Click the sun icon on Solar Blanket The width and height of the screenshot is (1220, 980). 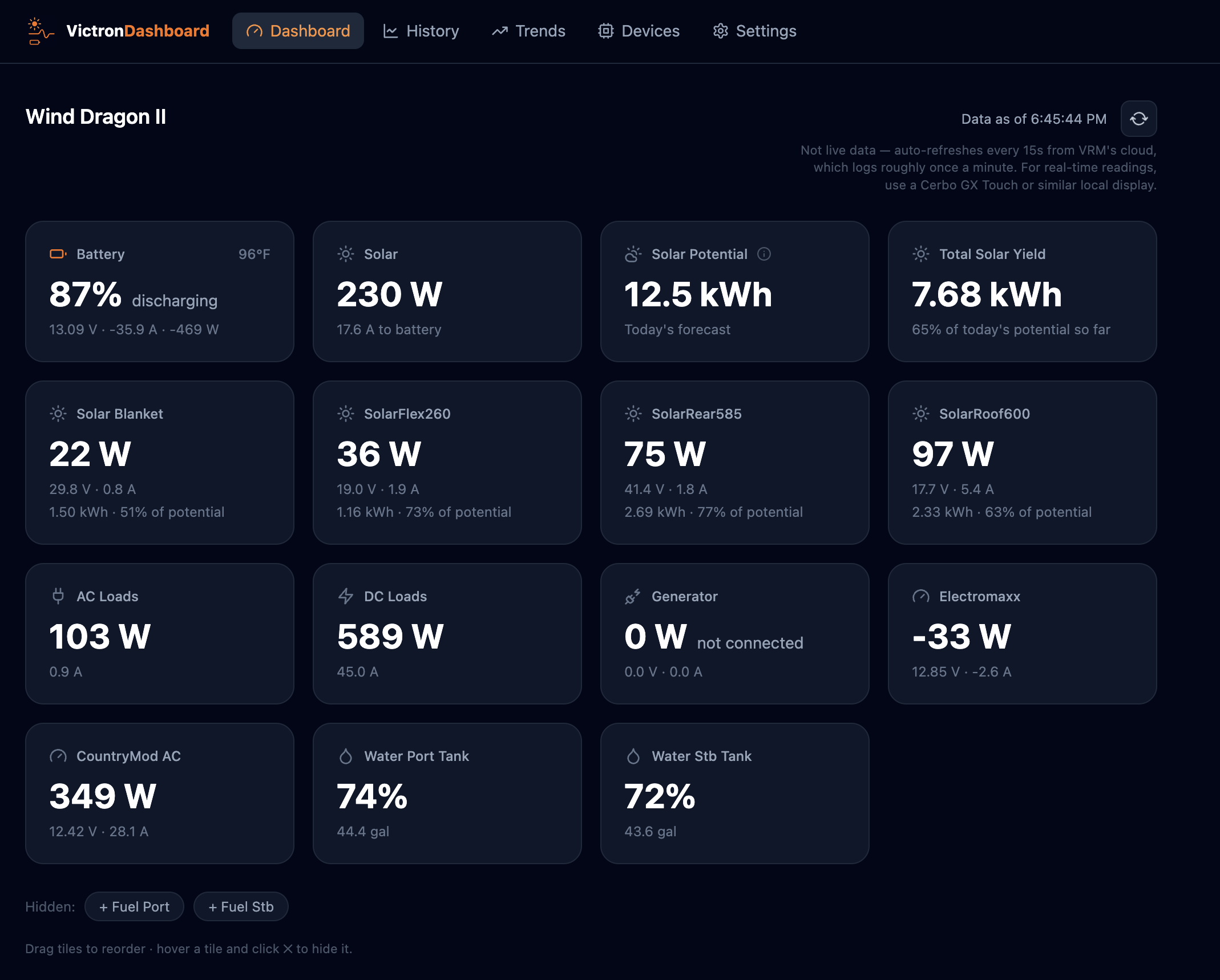point(58,414)
